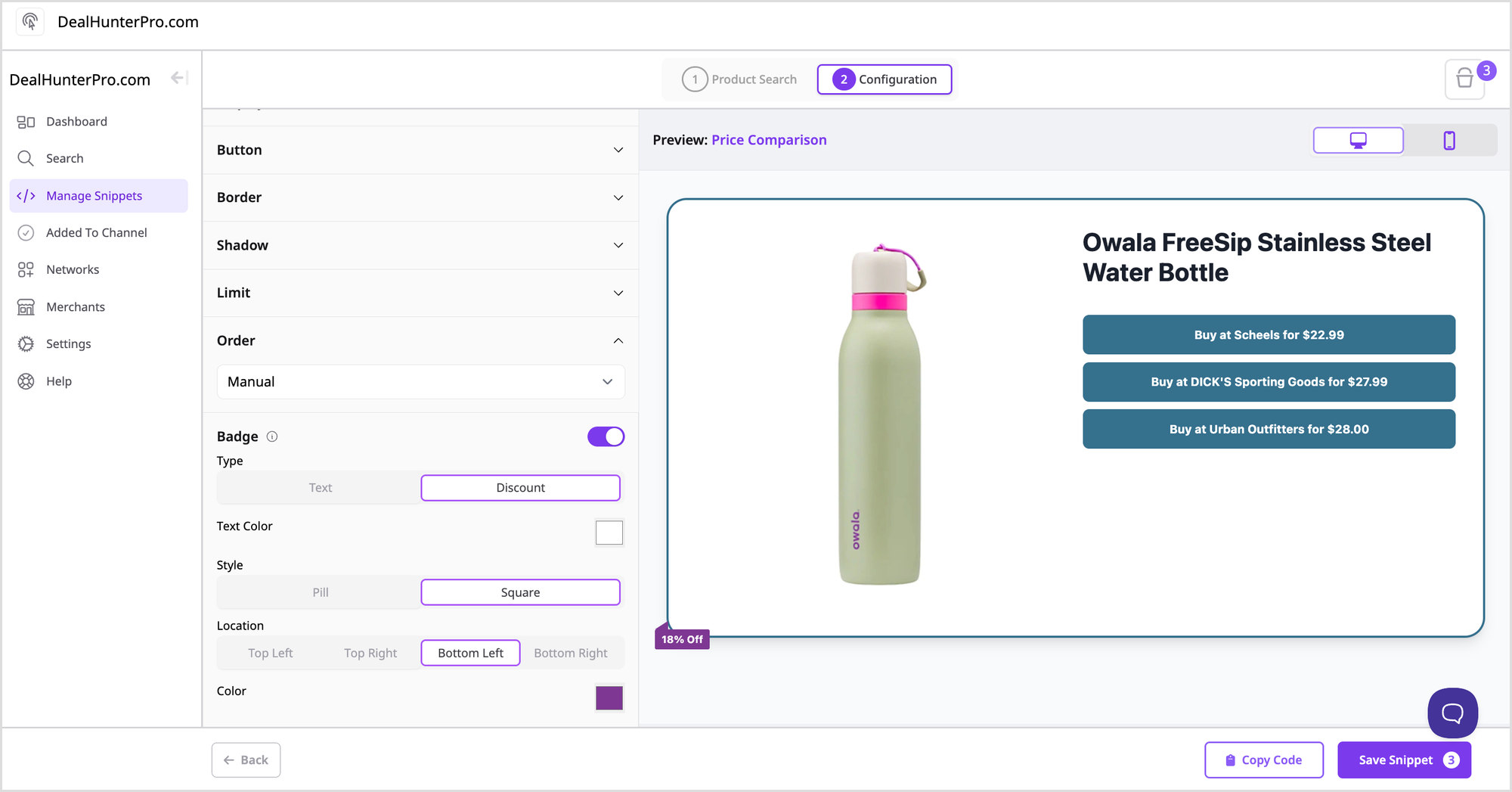
Task: Click the Badge info icon
Action: (x=272, y=436)
